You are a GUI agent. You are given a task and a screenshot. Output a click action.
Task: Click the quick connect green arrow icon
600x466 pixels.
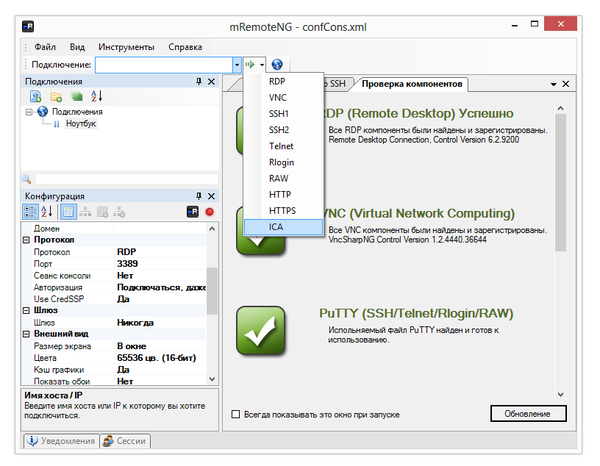point(250,65)
